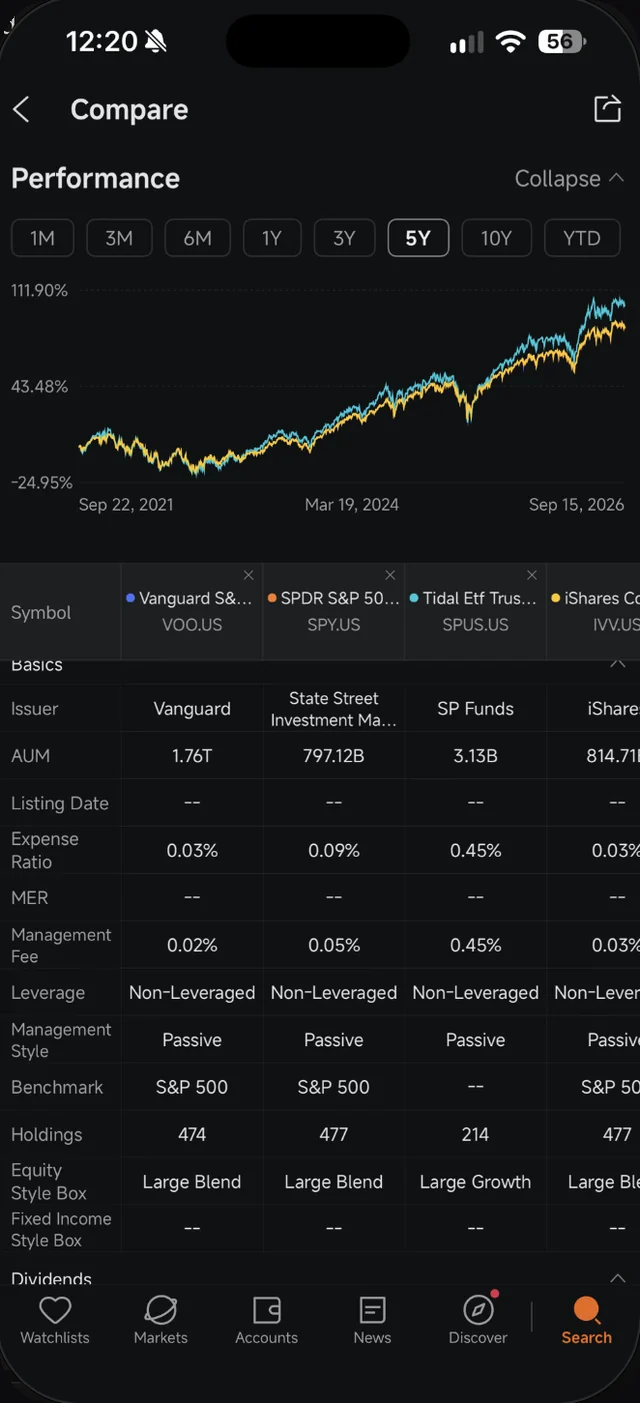
Task: Select the YTD time range
Action: click(582, 238)
